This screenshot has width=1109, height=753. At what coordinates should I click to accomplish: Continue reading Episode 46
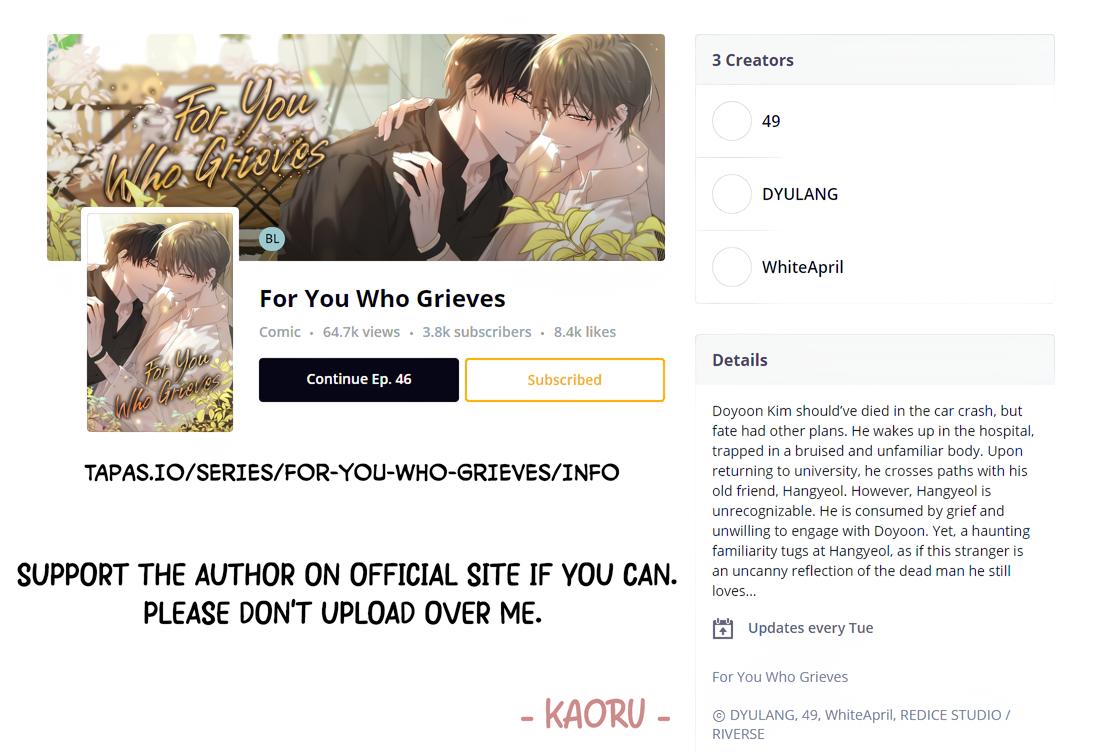pos(359,380)
